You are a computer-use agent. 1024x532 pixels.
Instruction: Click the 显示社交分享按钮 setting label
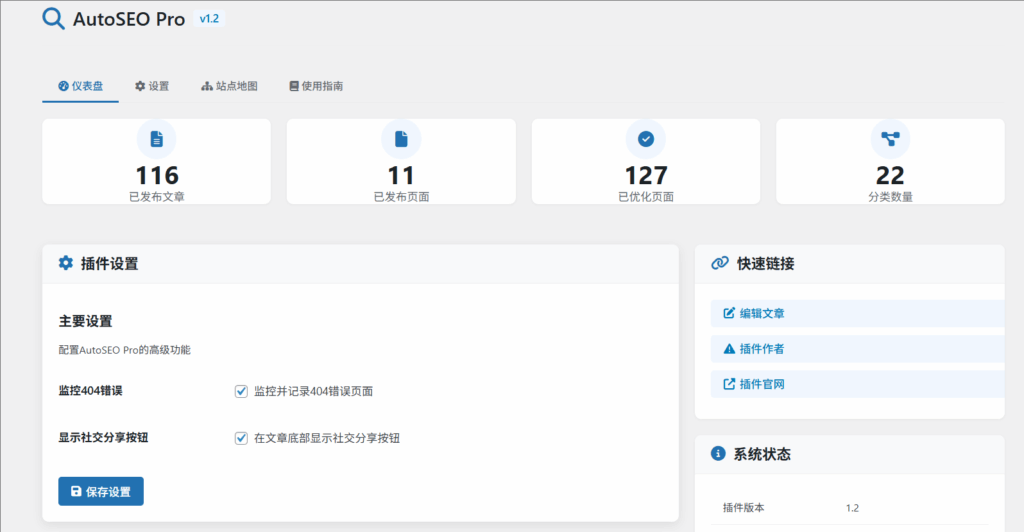click(x=103, y=437)
